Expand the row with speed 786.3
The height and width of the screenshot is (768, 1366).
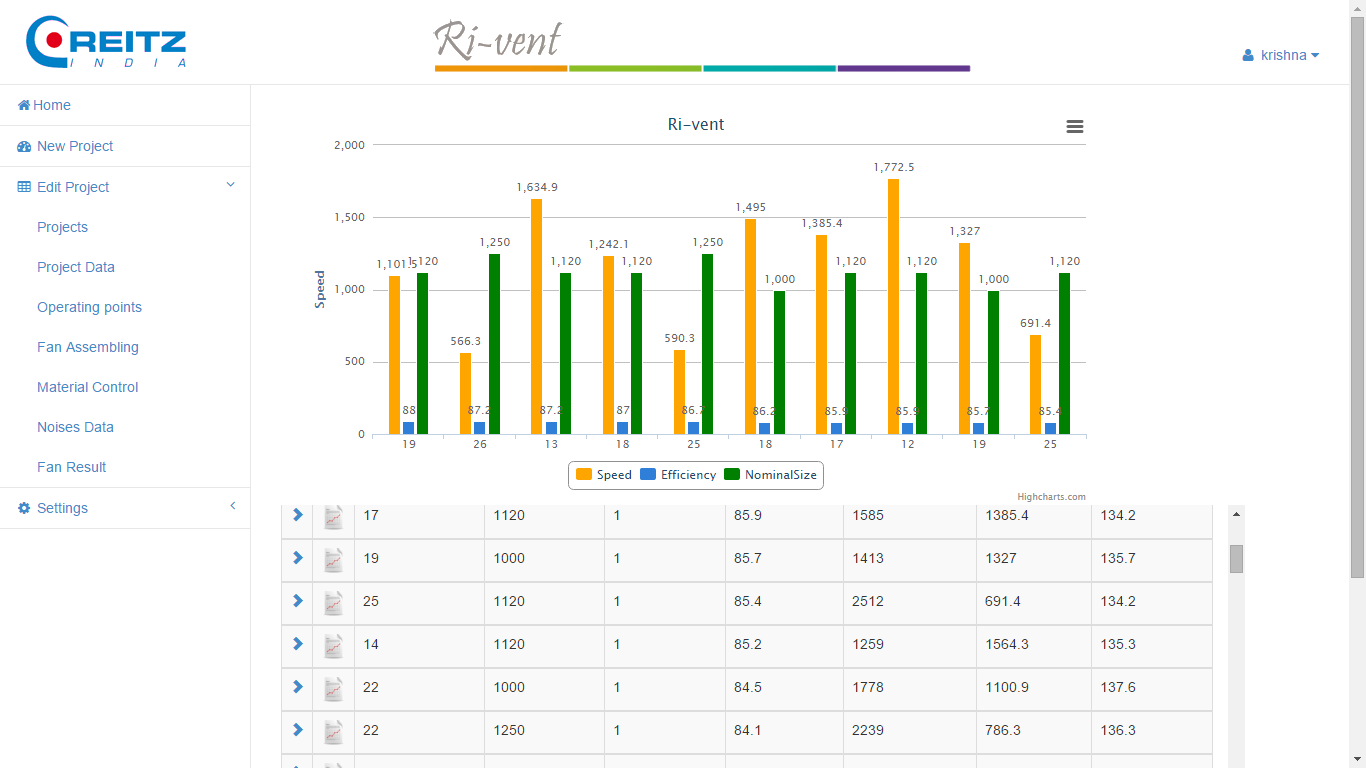pos(297,729)
